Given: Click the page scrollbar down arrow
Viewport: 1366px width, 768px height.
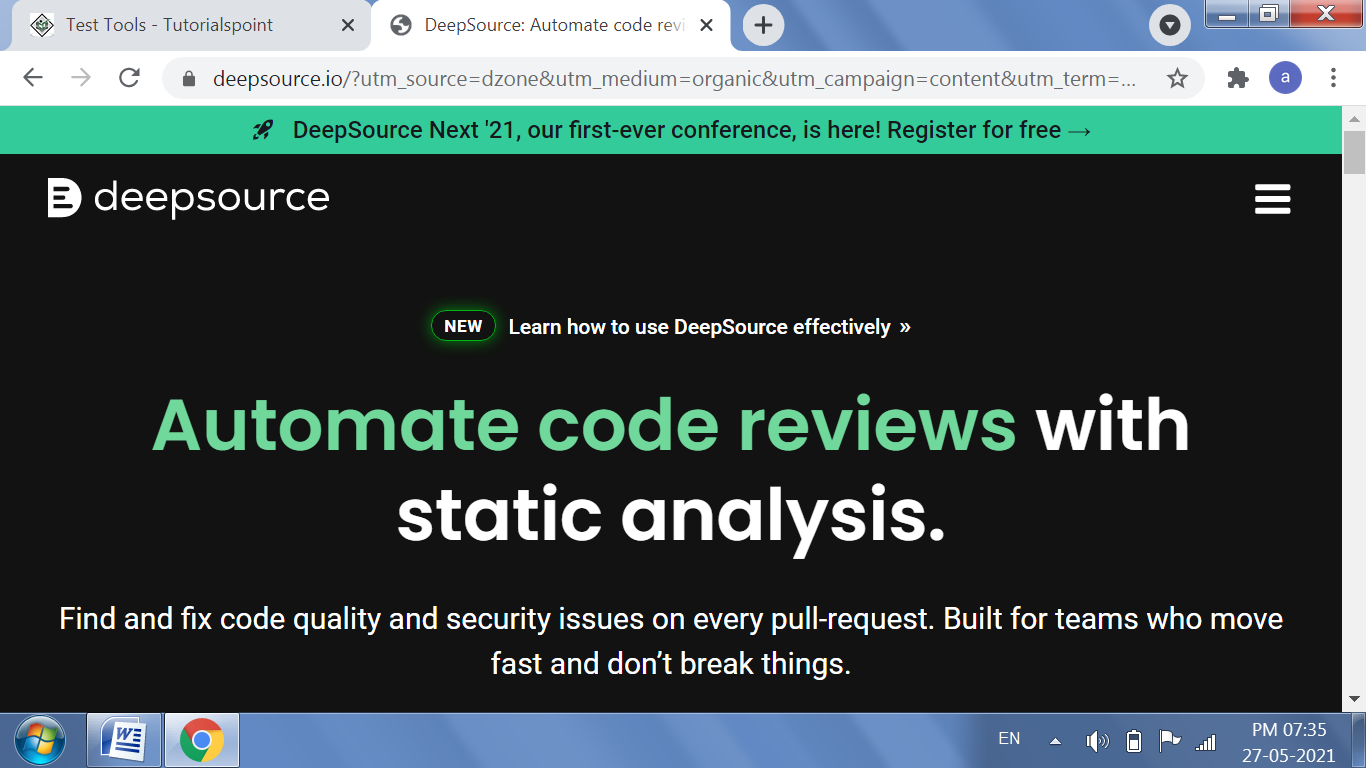Looking at the screenshot, I should click(x=1354, y=699).
